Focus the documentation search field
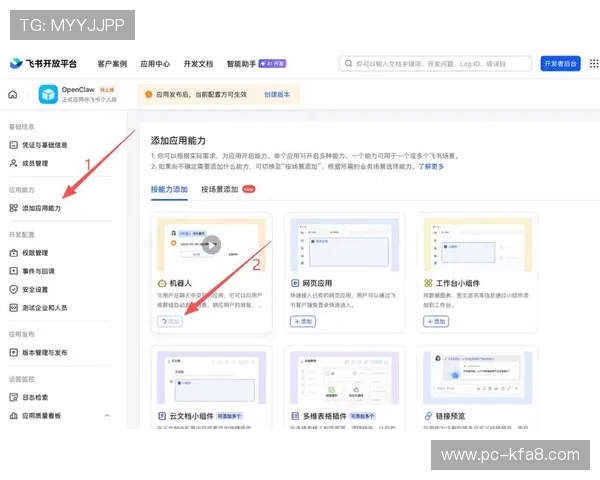600x480 pixels. tap(435, 64)
